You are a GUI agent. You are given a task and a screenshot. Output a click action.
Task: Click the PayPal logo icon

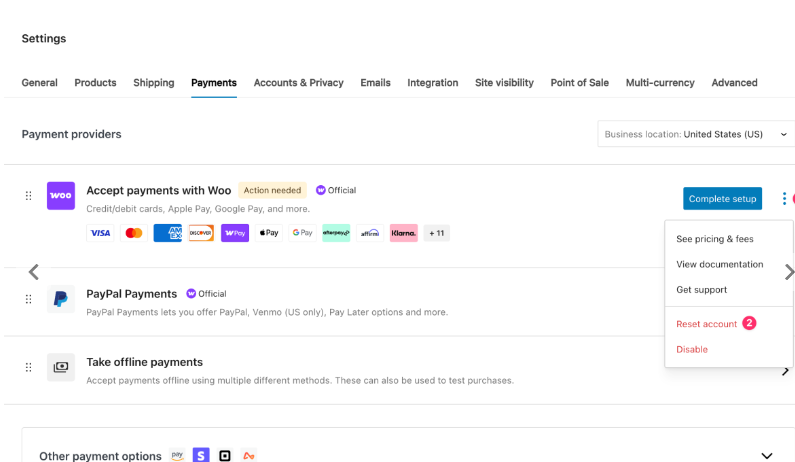(61, 299)
